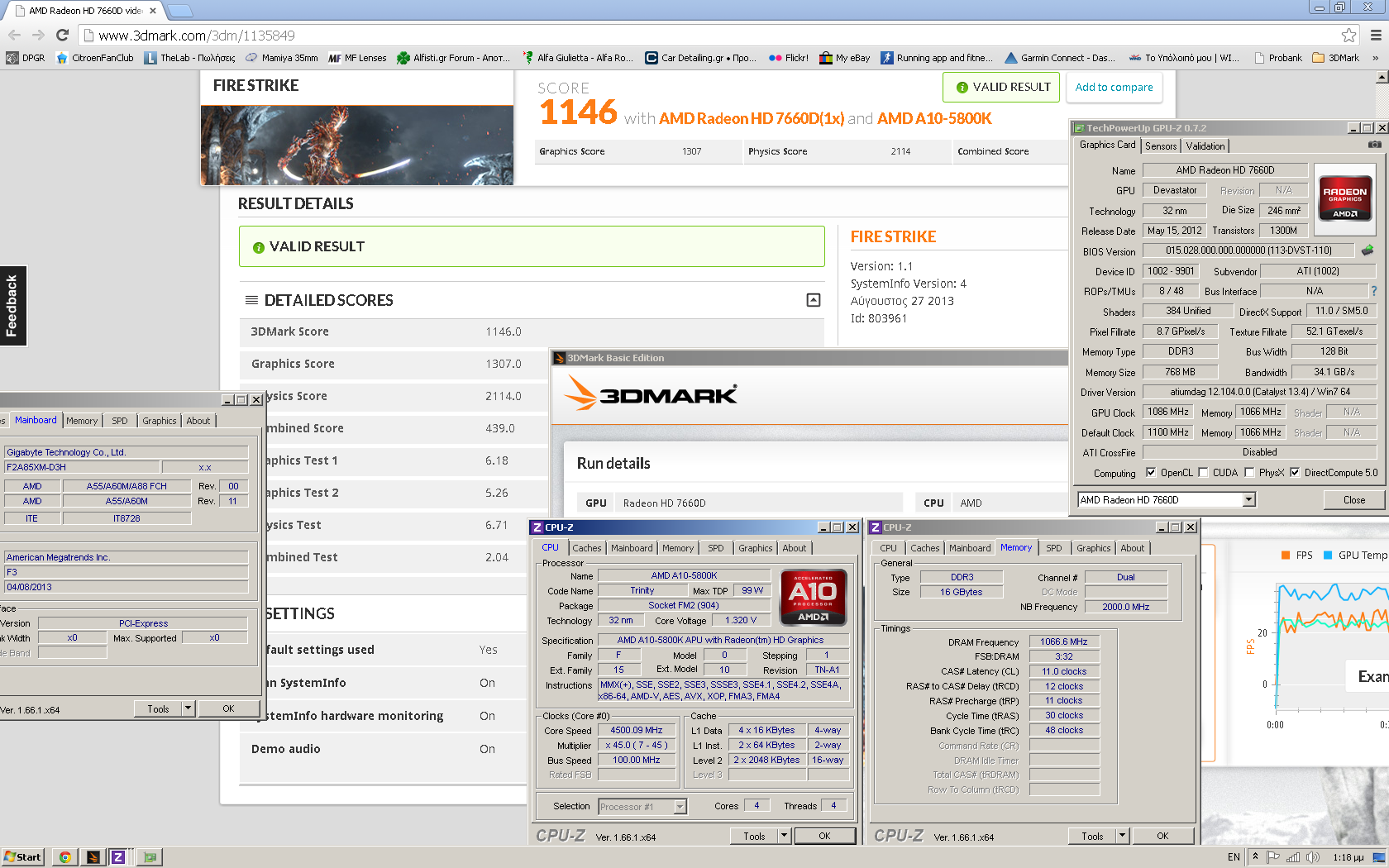This screenshot has width=1389, height=868.
Task: Click the AMD Radeon HD 7660D(1x) link
Action: click(752, 118)
